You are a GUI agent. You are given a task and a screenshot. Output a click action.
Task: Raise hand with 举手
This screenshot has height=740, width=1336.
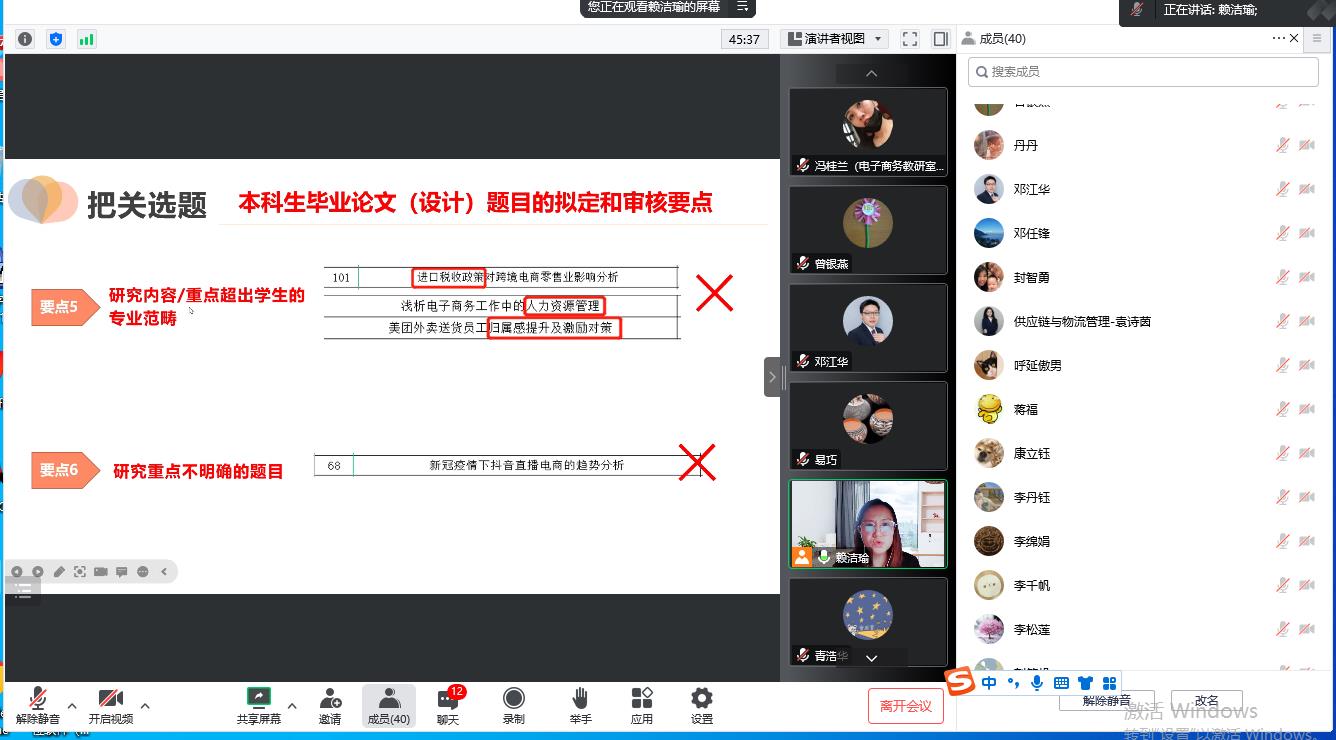pyautogui.click(x=580, y=705)
